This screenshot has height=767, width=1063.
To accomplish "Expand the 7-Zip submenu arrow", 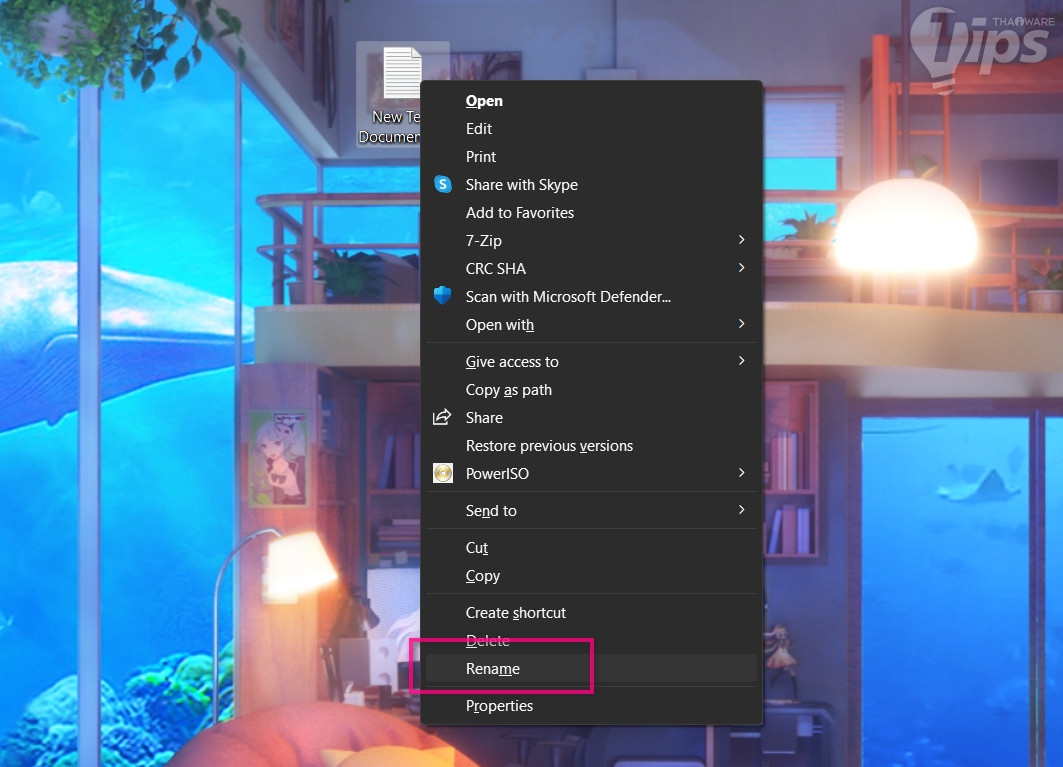I will 742,240.
